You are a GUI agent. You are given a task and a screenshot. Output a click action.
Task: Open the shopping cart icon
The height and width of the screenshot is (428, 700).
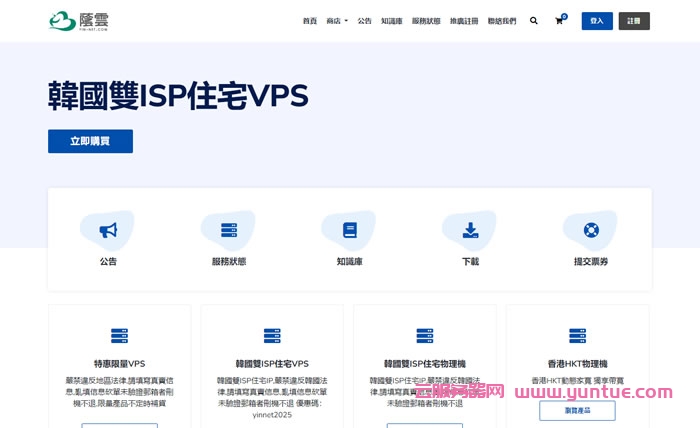559,21
